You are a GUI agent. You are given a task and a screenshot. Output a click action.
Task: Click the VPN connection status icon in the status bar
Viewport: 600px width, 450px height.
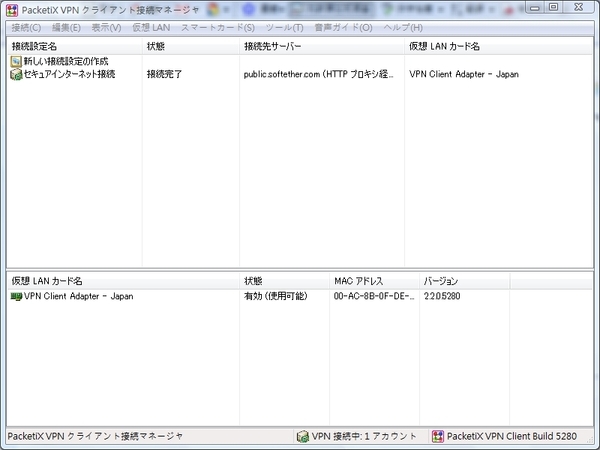(303, 436)
